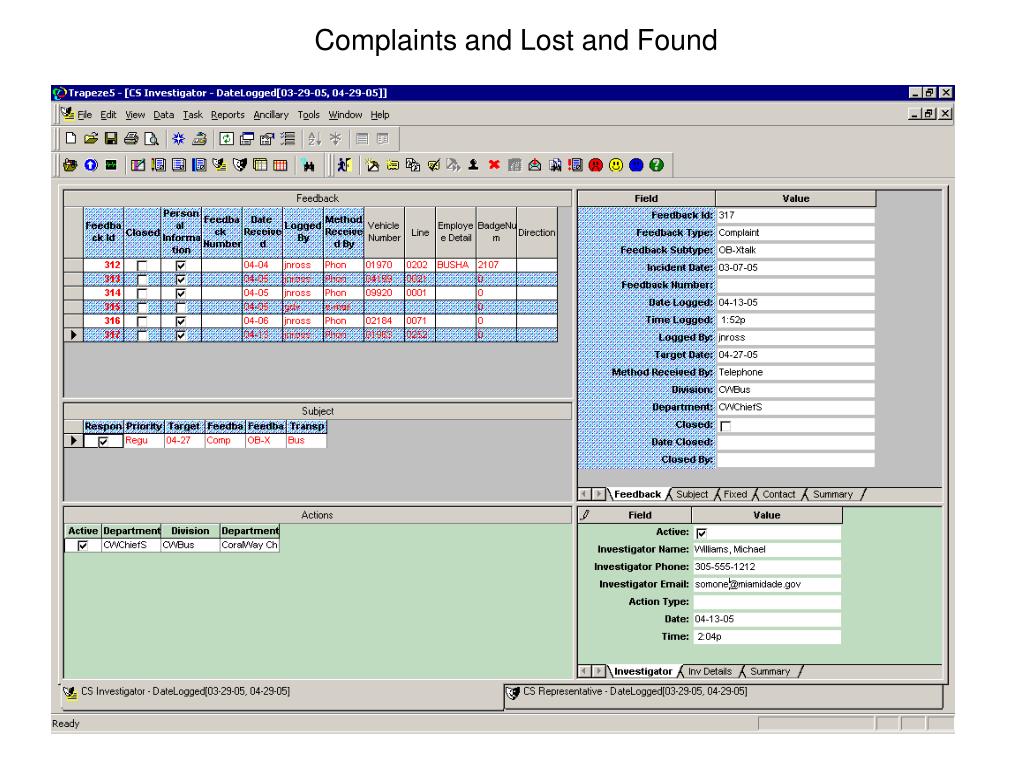This screenshot has height=768, width=1024.
Task: Click the Investigator Phone value field
Action: (x=767, y=567)
